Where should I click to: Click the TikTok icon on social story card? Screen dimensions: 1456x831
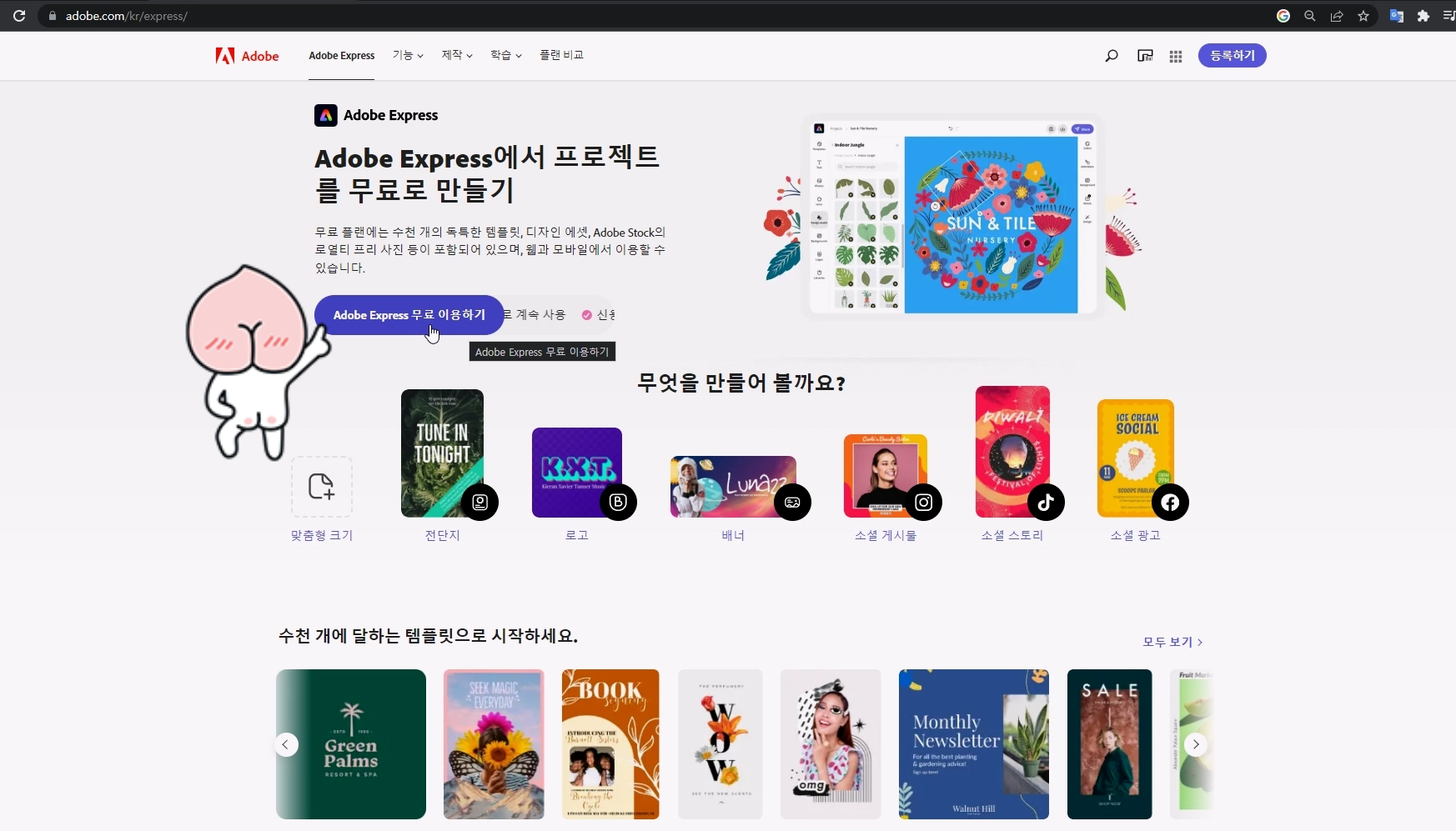[x=1046, y=502]
